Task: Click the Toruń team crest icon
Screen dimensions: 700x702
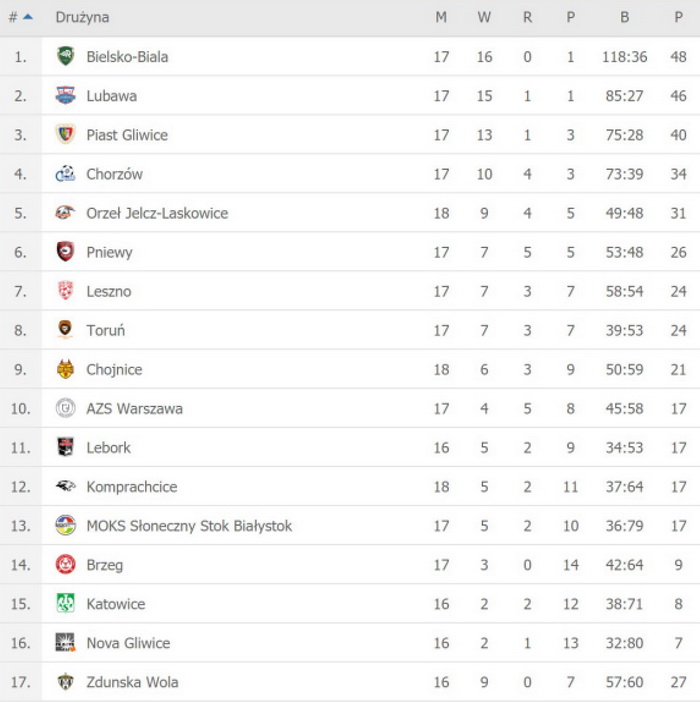Action: pyautogui.click(x=65, y=330)
